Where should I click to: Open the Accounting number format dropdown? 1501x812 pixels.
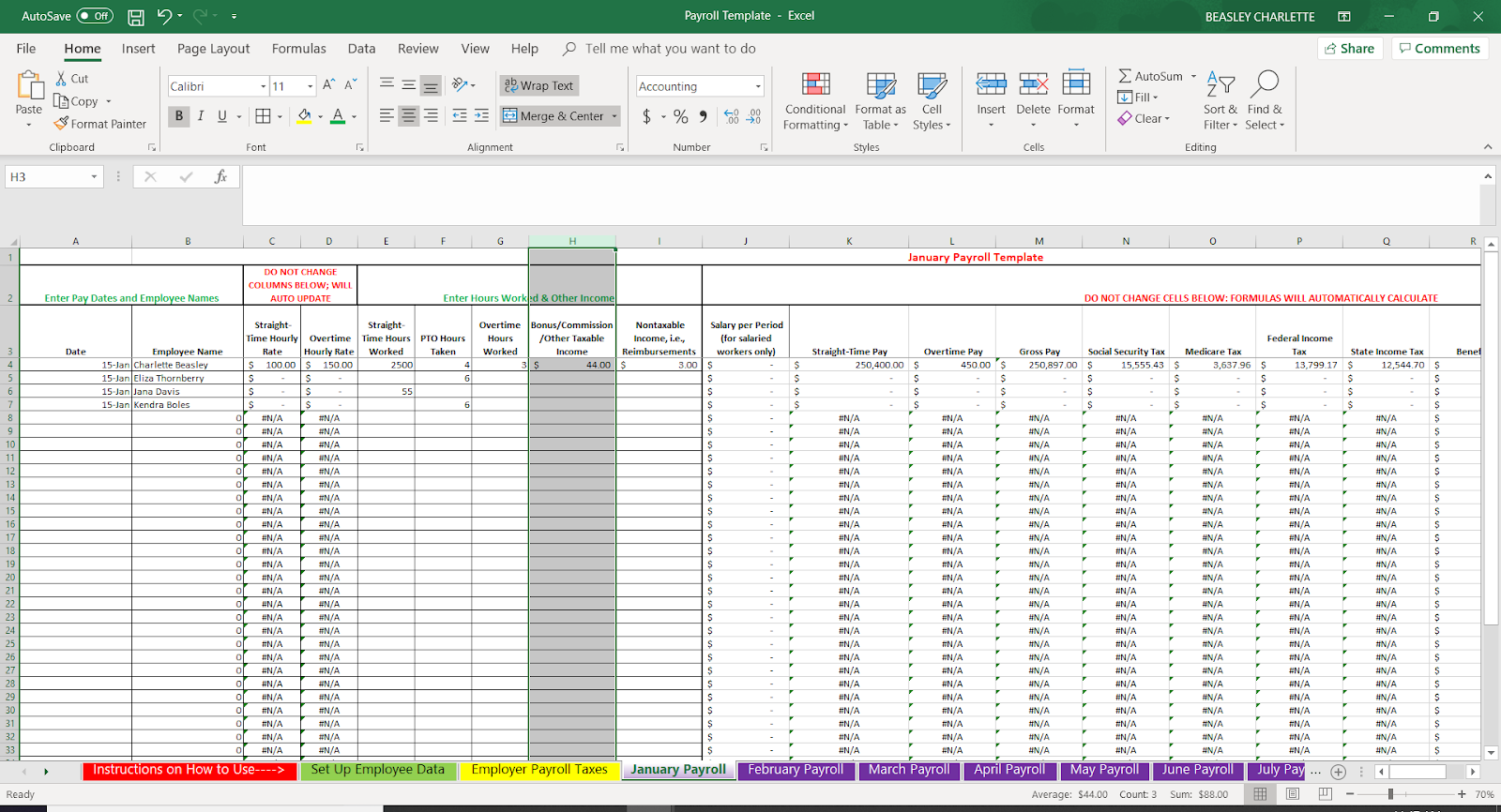(758, 86)
